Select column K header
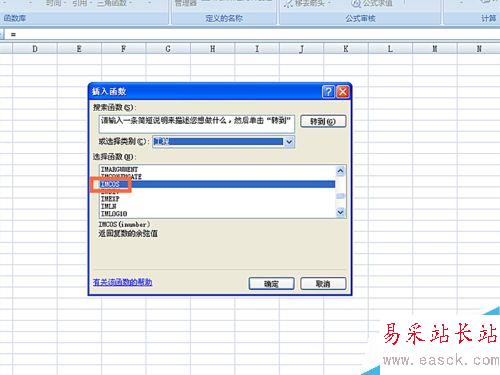 click(346, 49)
